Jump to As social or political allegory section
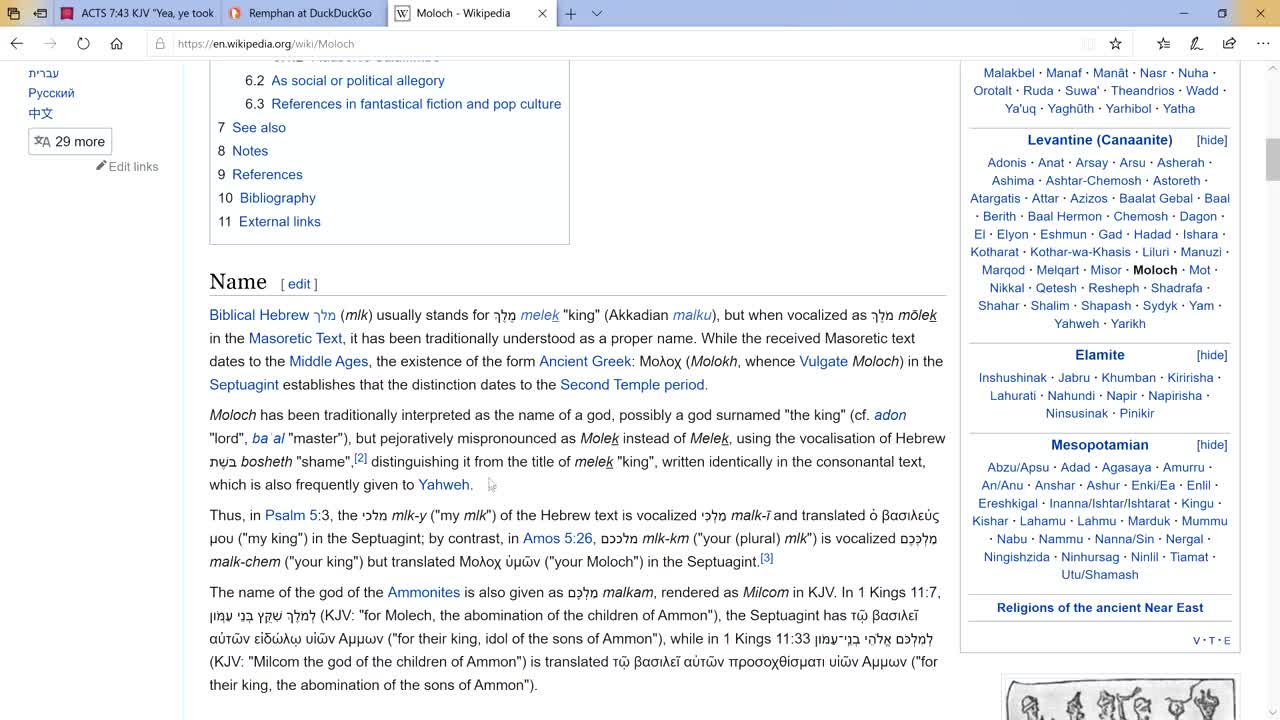1280x720 pixels. pos(358,80)
